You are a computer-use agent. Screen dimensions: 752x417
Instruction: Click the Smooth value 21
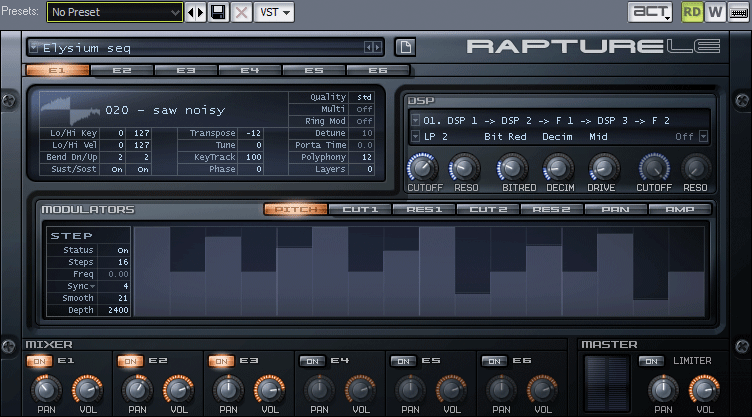(x=123, y=298)
